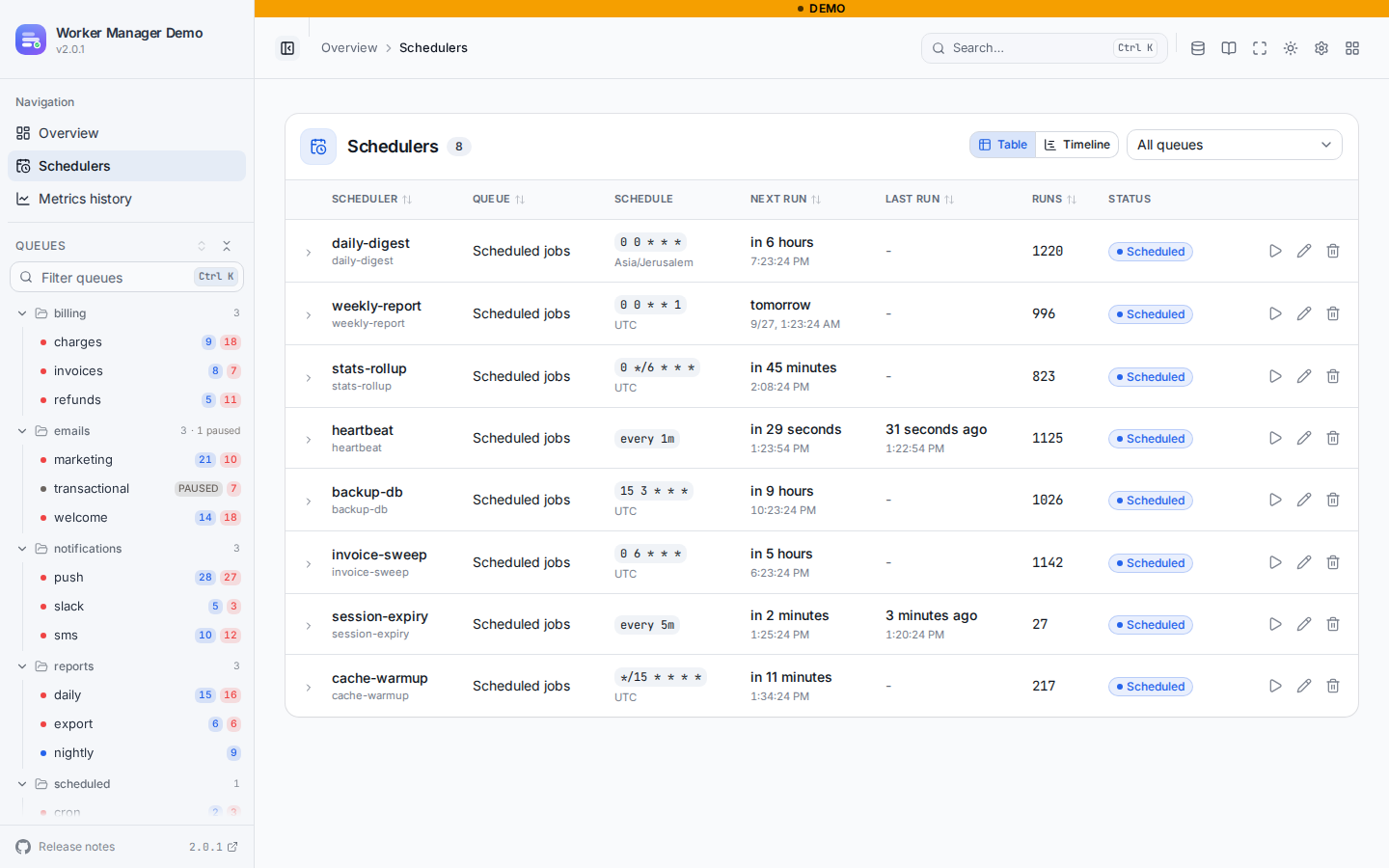This screenshot has height=868, width=1389.
Task: Open the All queues dropdown
Action: [1235, 145]
